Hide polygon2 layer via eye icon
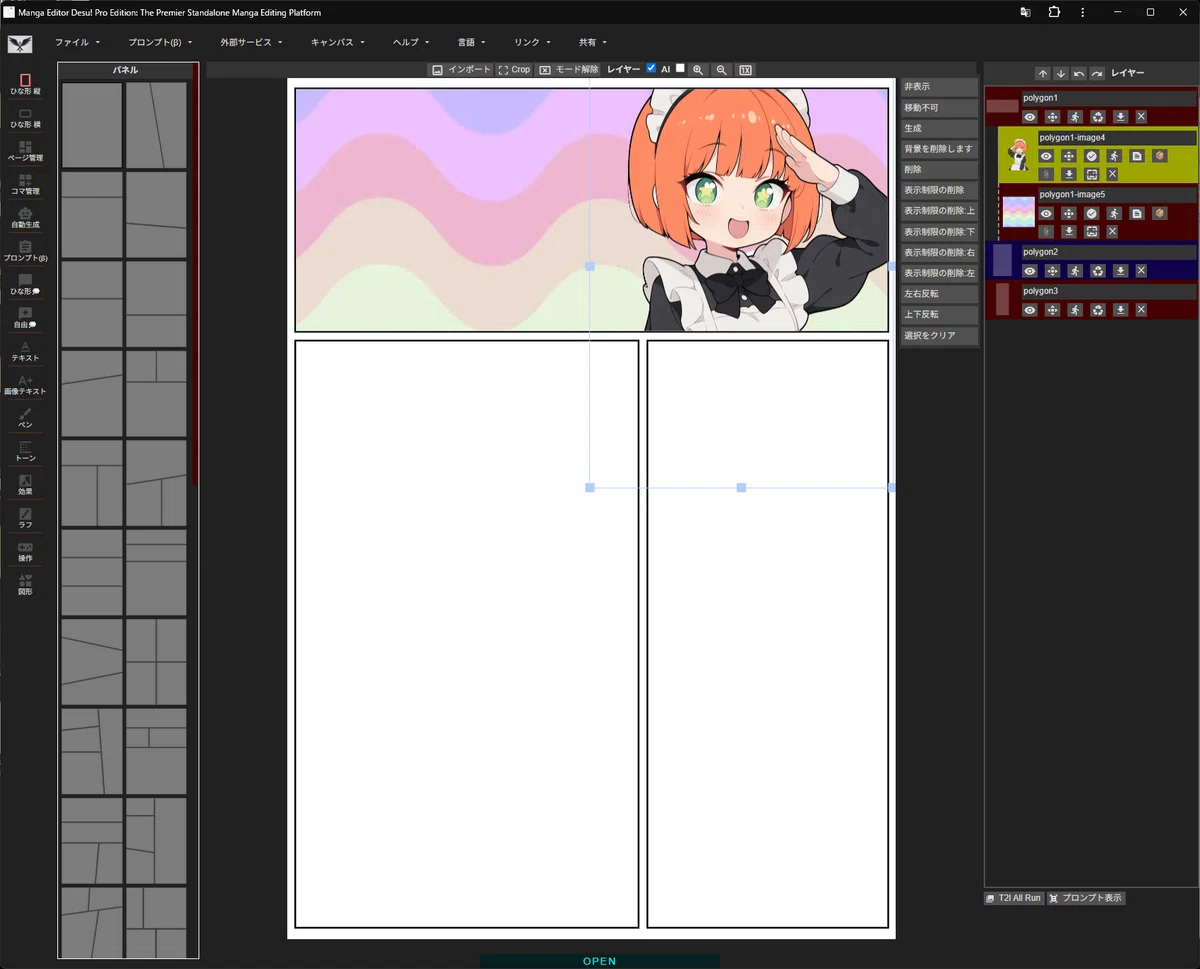Screen dimensions: 1200x969 point(1030,271)
